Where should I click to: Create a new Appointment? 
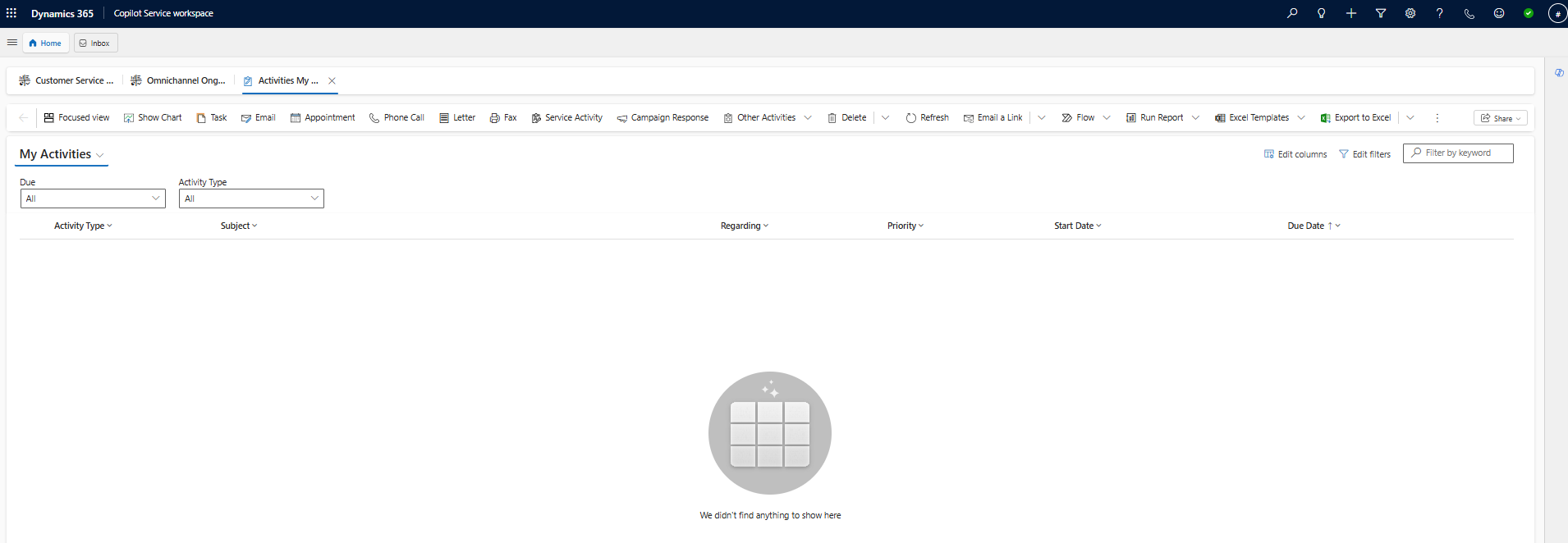[323, 118]
